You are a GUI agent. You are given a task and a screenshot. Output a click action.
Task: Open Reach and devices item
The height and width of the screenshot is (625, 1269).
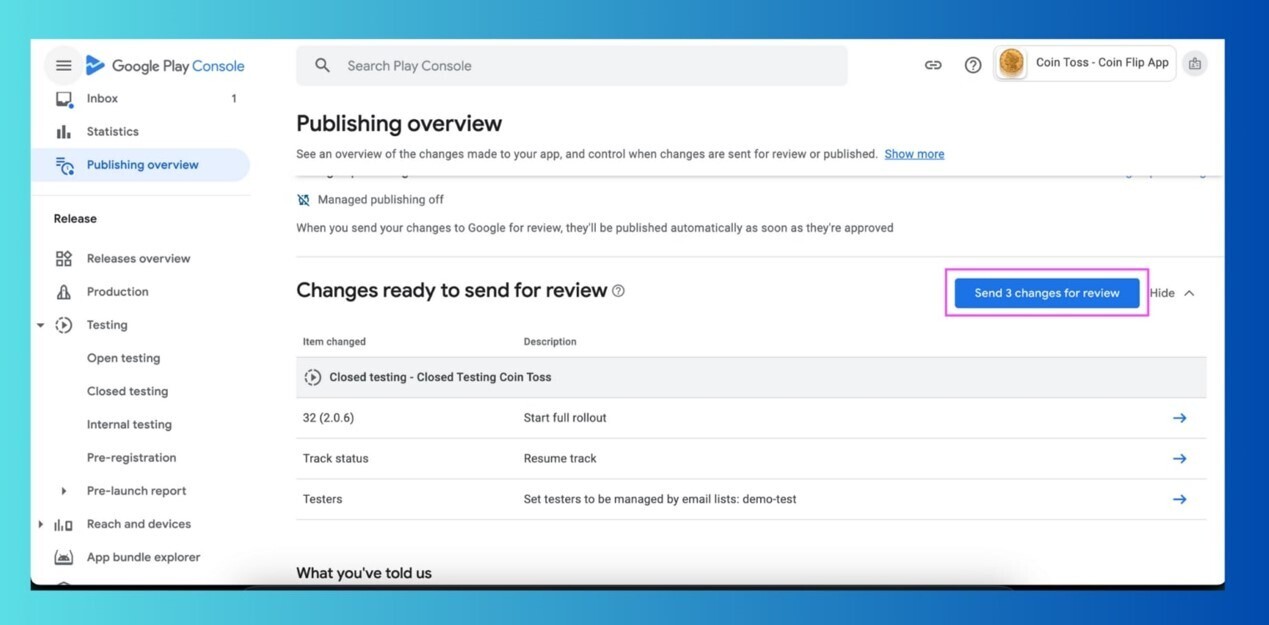tap(138, 524)
